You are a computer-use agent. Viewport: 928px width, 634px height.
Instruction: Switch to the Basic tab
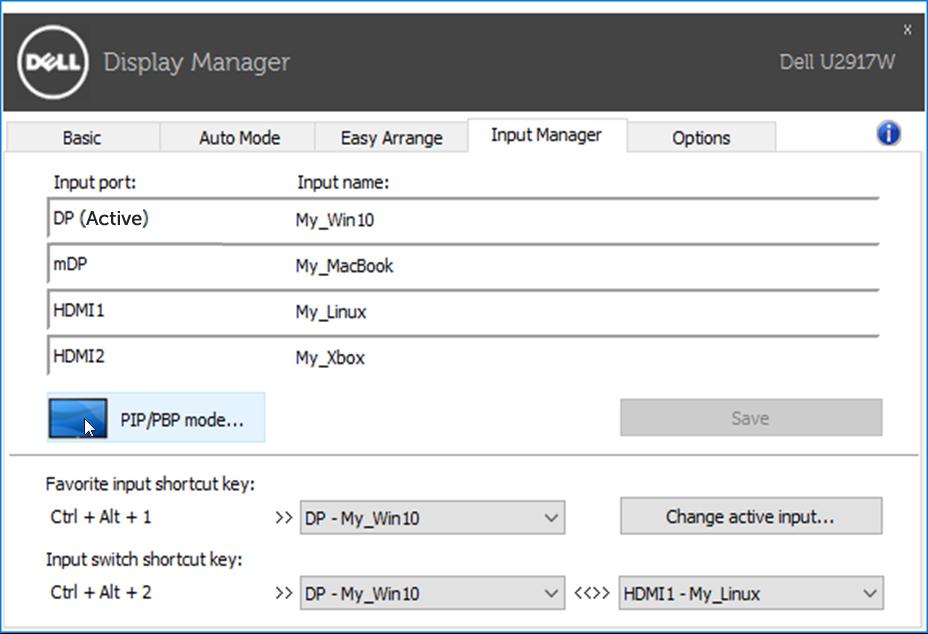(82, 137)
